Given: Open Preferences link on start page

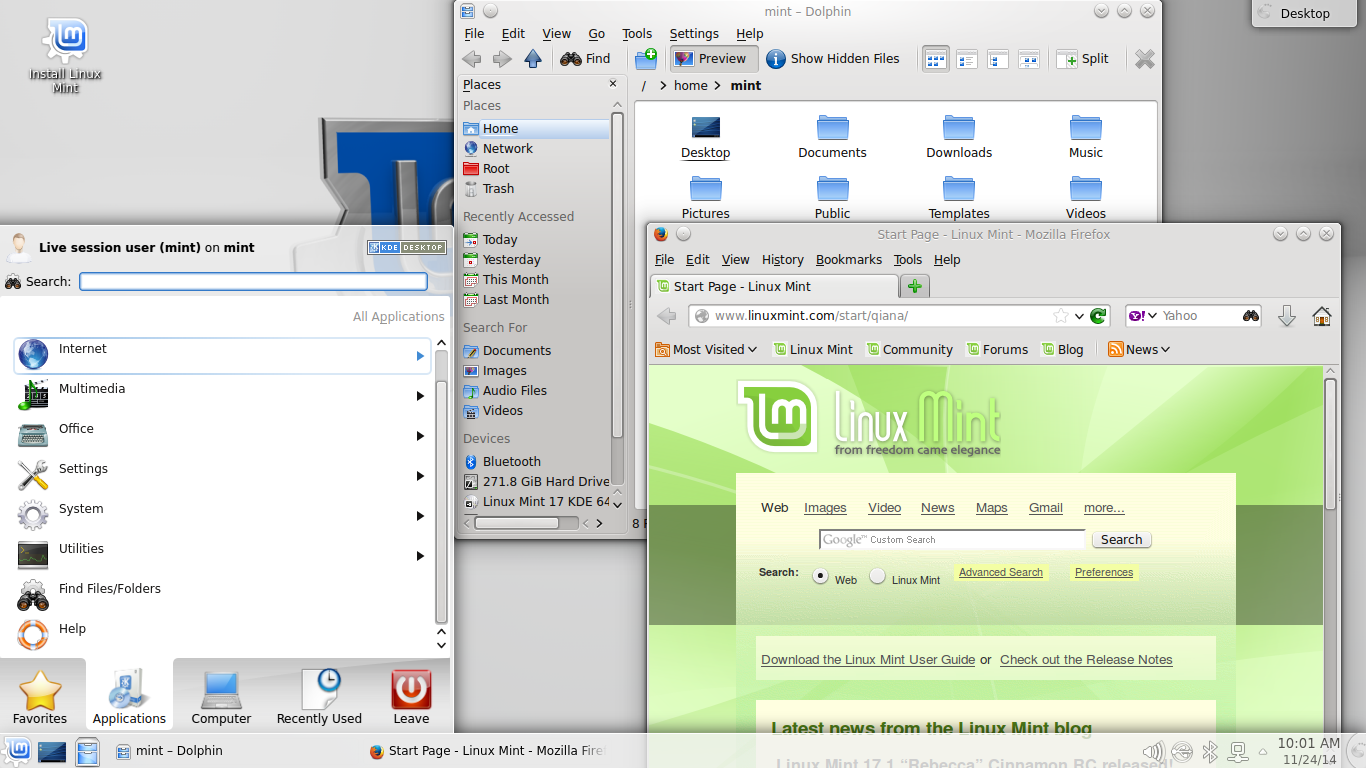Looking at the screenshot, I should [x=1104, y=573].
